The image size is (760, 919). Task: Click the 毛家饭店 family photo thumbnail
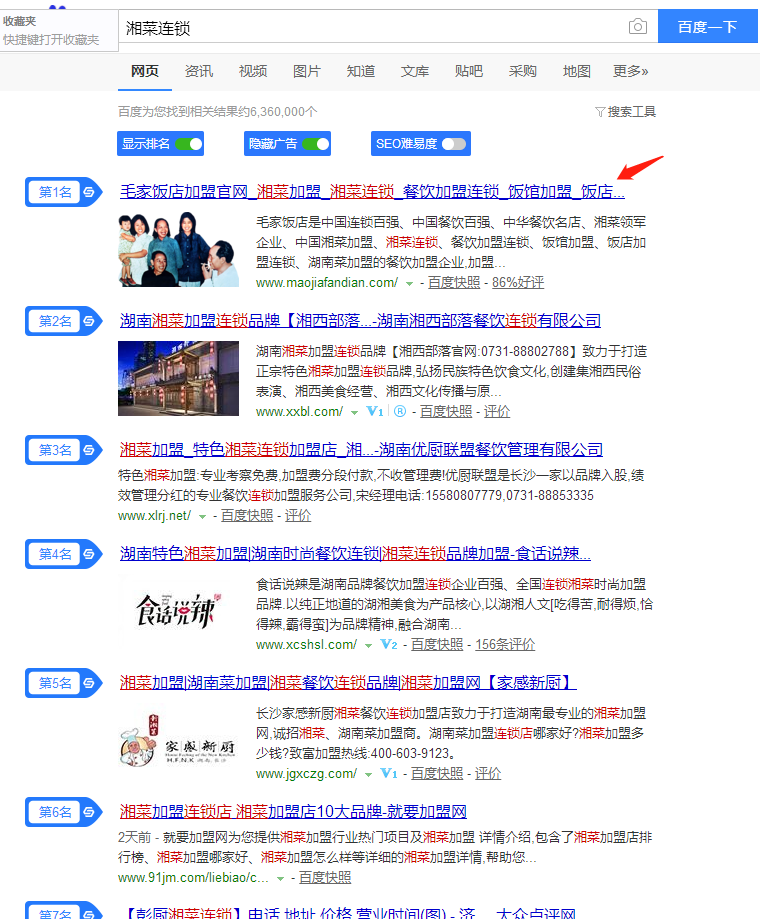click(x=178, y=249)
